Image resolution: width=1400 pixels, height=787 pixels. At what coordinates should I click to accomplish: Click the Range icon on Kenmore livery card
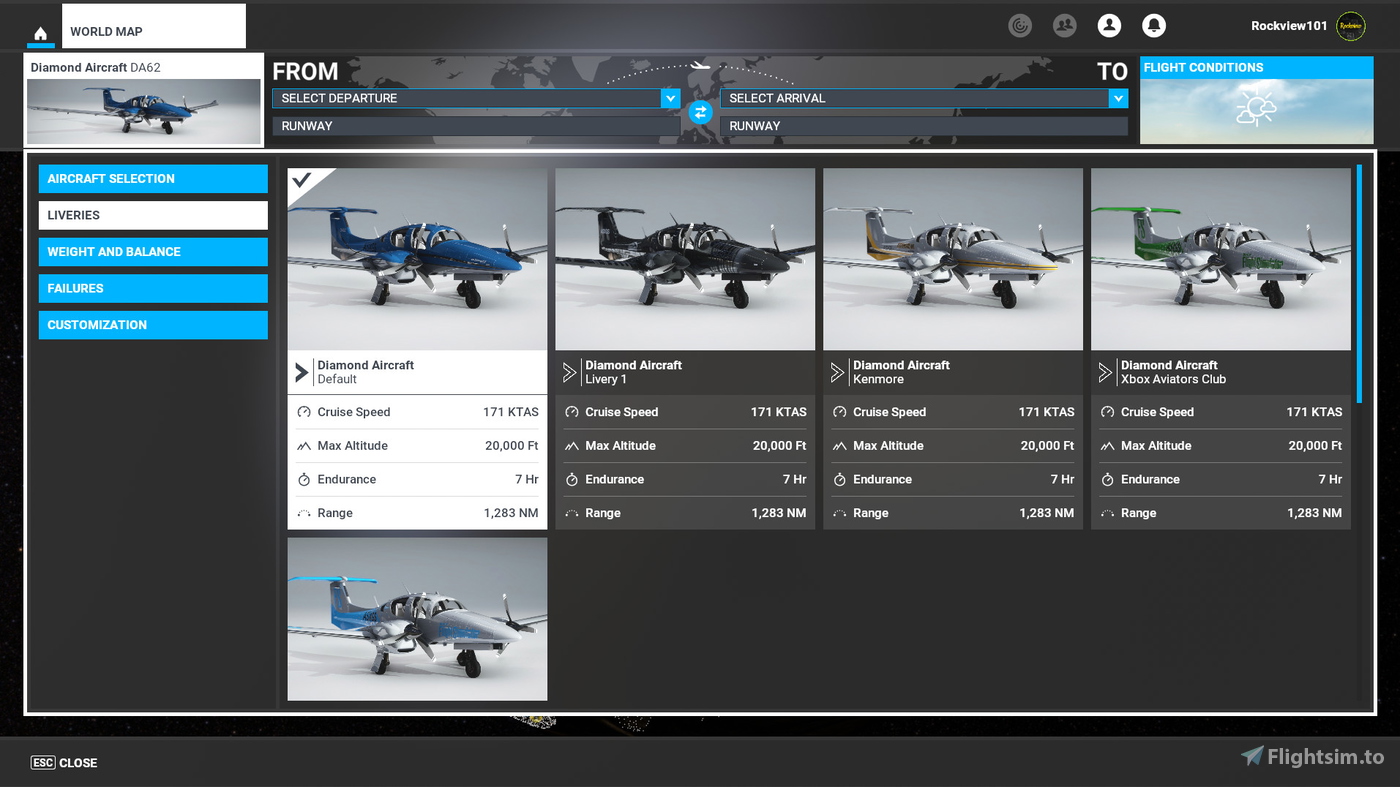838,512
